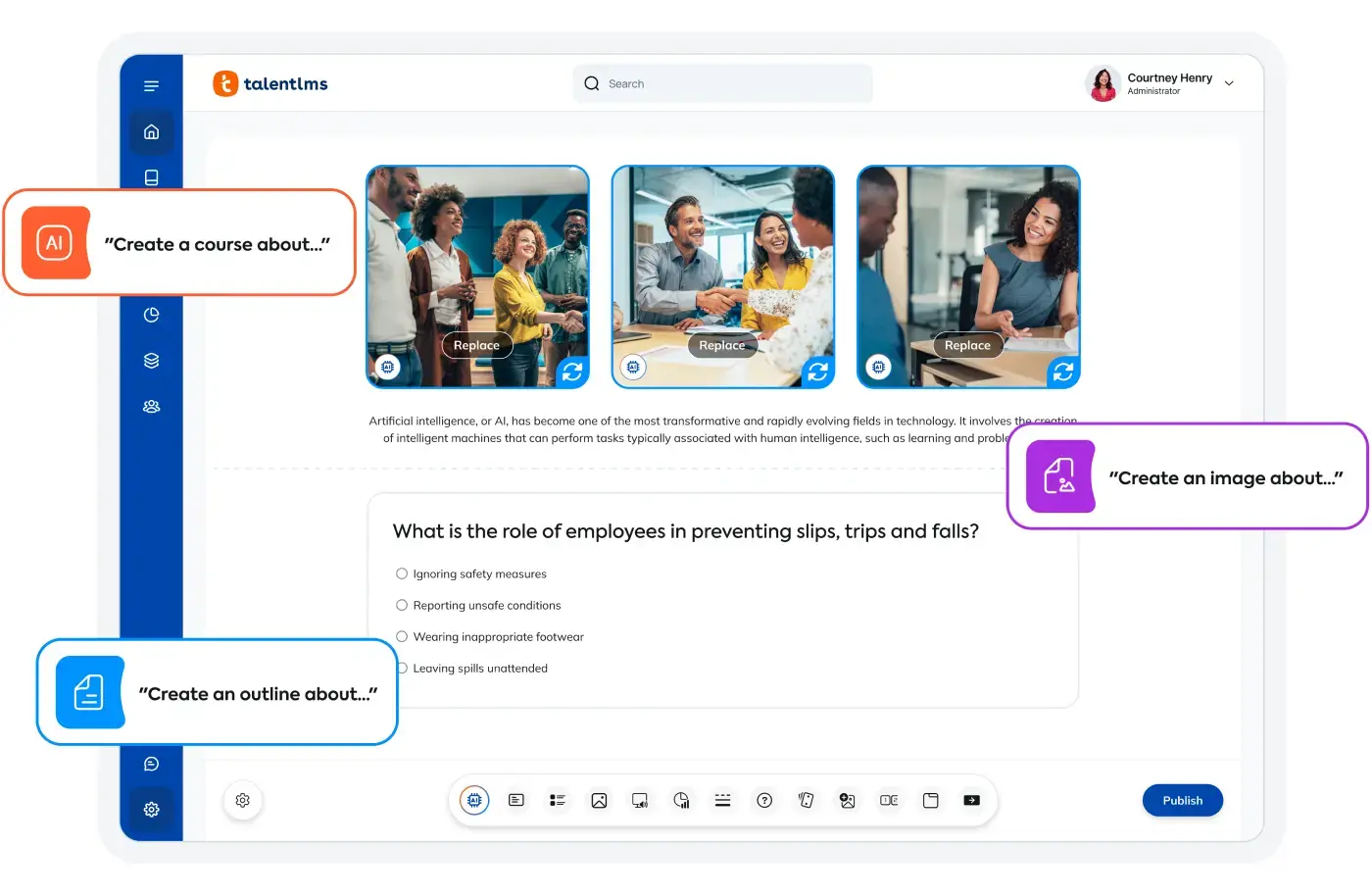Image resolution: width=1372 pixels, height=896 pixels.
Task: Open the Courses icon in the sidebar
Action: click(x=151, y=177)
